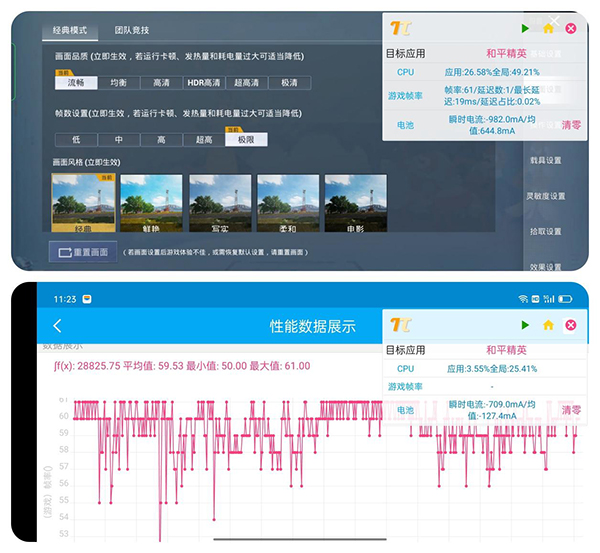Image resolution: width=600 pixels, height=553 pixels.
Task: Go back using arrow left of 性能数据展示
Action: (57, 326)
